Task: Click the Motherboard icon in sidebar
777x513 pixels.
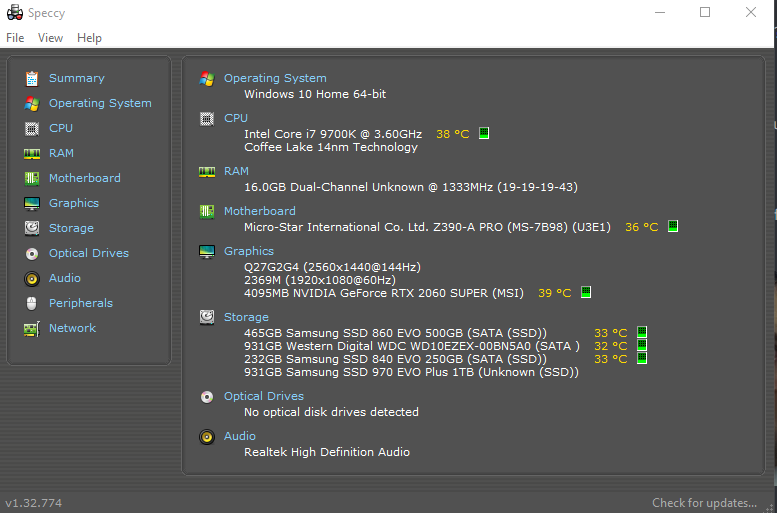Action: (x=32, y=178)
